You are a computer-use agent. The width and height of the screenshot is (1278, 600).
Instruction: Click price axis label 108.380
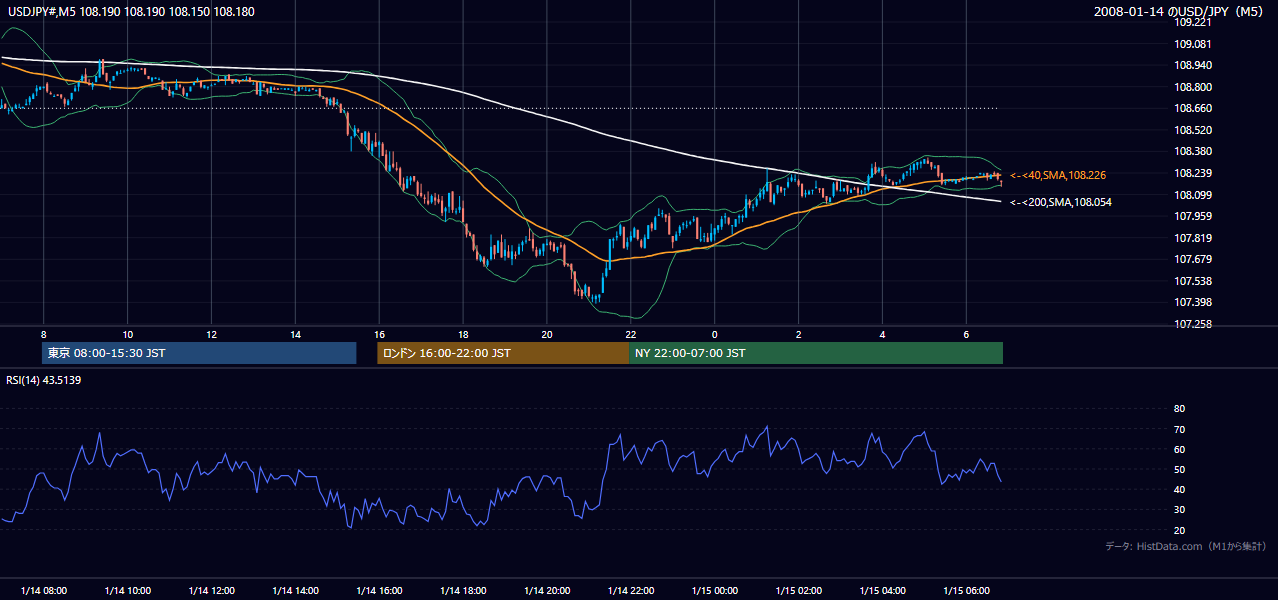coord(1193,151)
